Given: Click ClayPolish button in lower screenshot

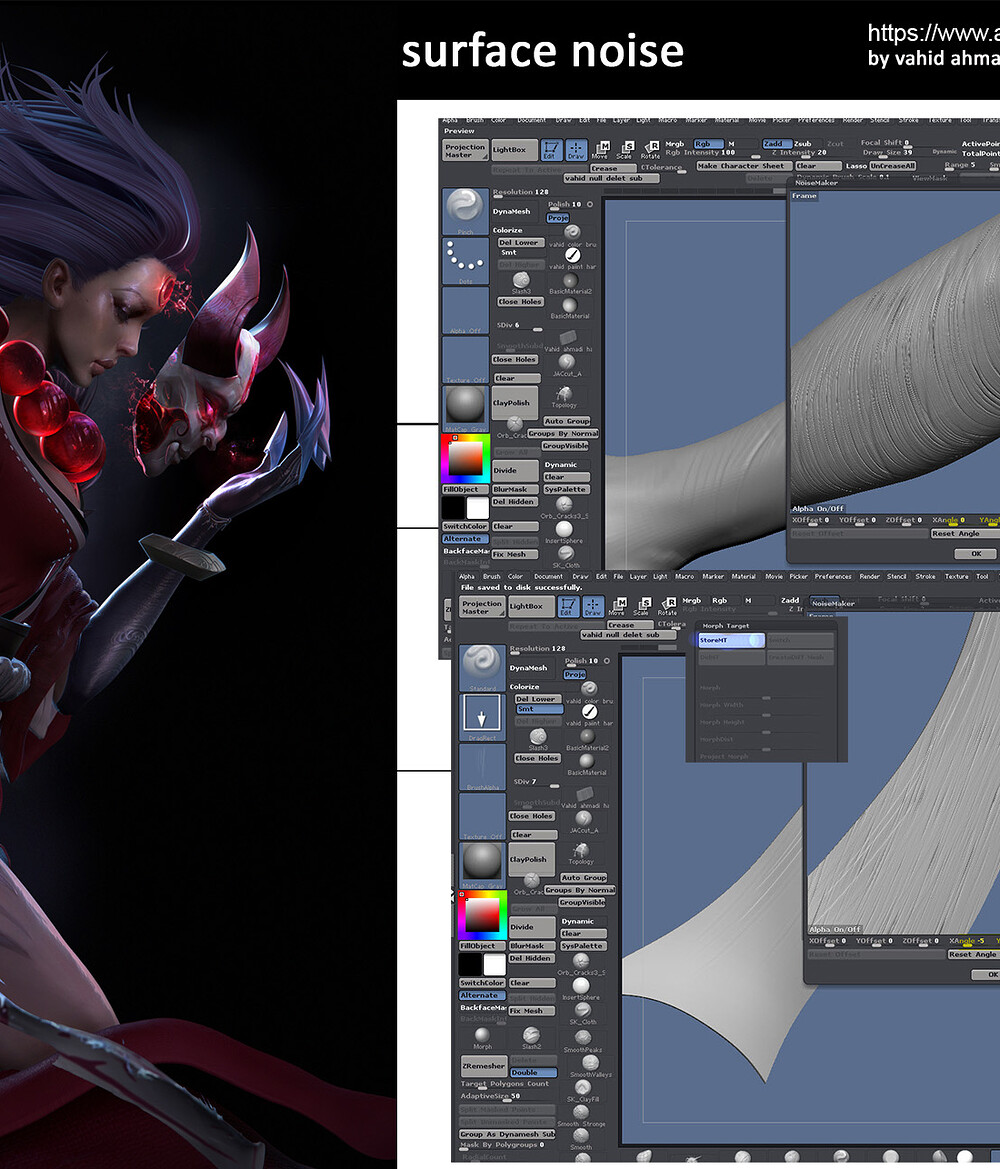Looking at the screenshot, I should click(x=531, y=859).
